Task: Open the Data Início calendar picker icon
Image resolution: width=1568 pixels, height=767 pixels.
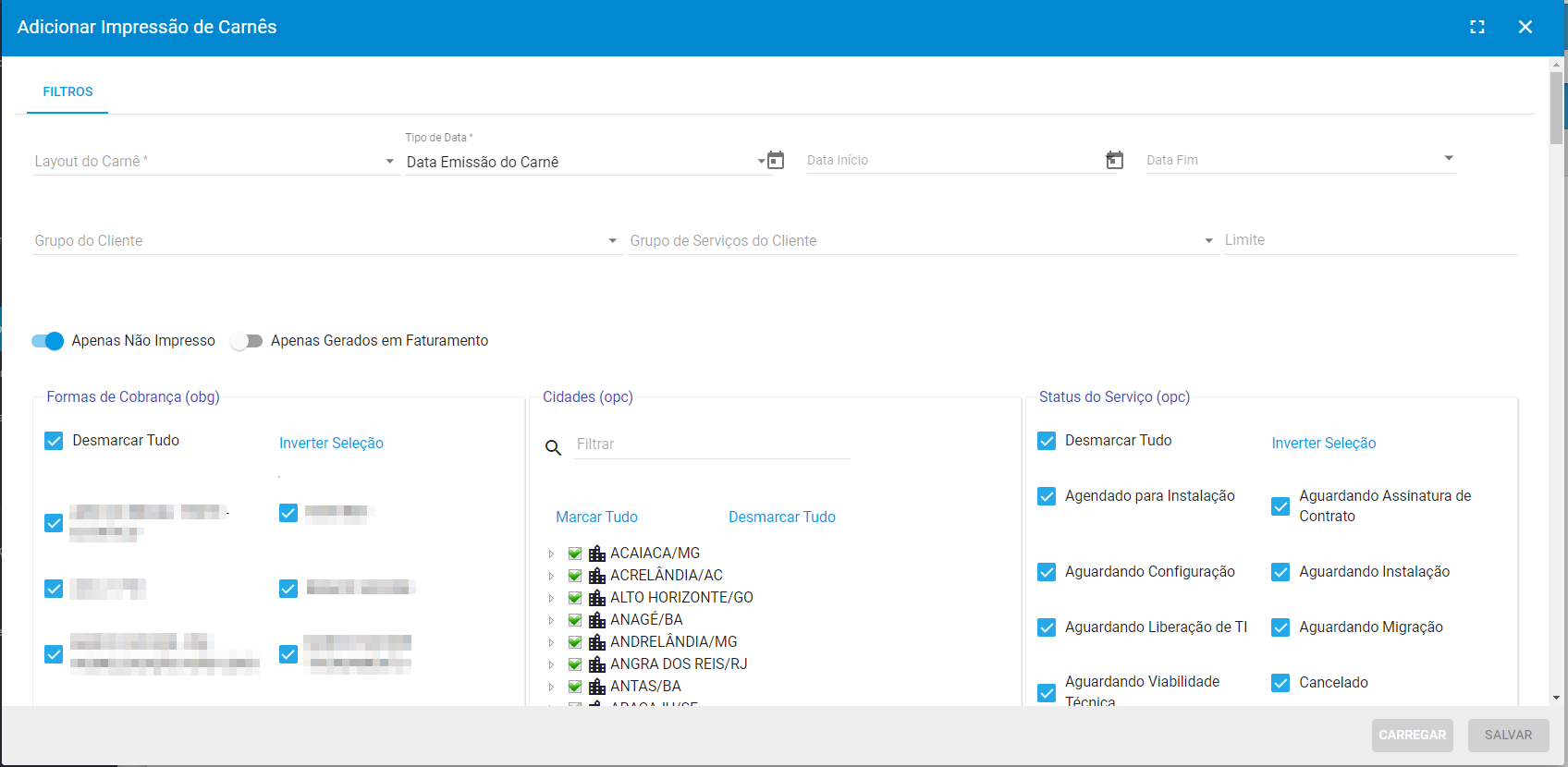Action: point(776,160)
